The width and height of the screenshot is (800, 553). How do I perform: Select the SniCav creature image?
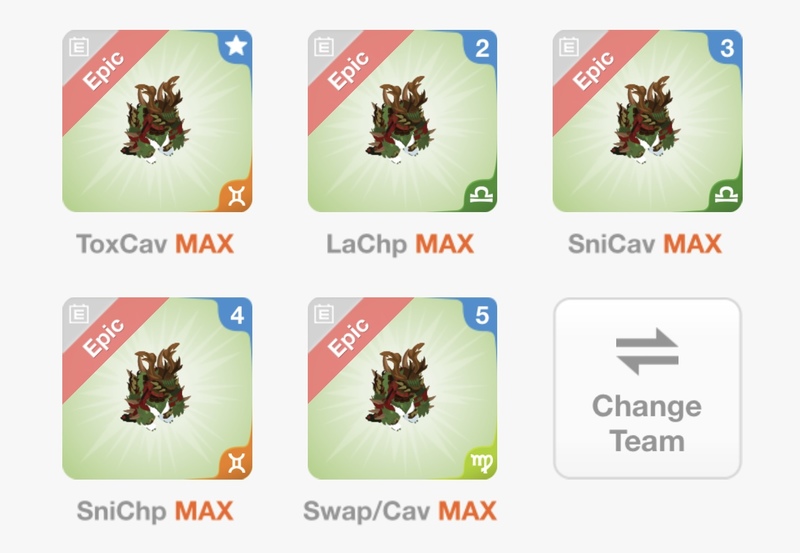tap(645, 120)
